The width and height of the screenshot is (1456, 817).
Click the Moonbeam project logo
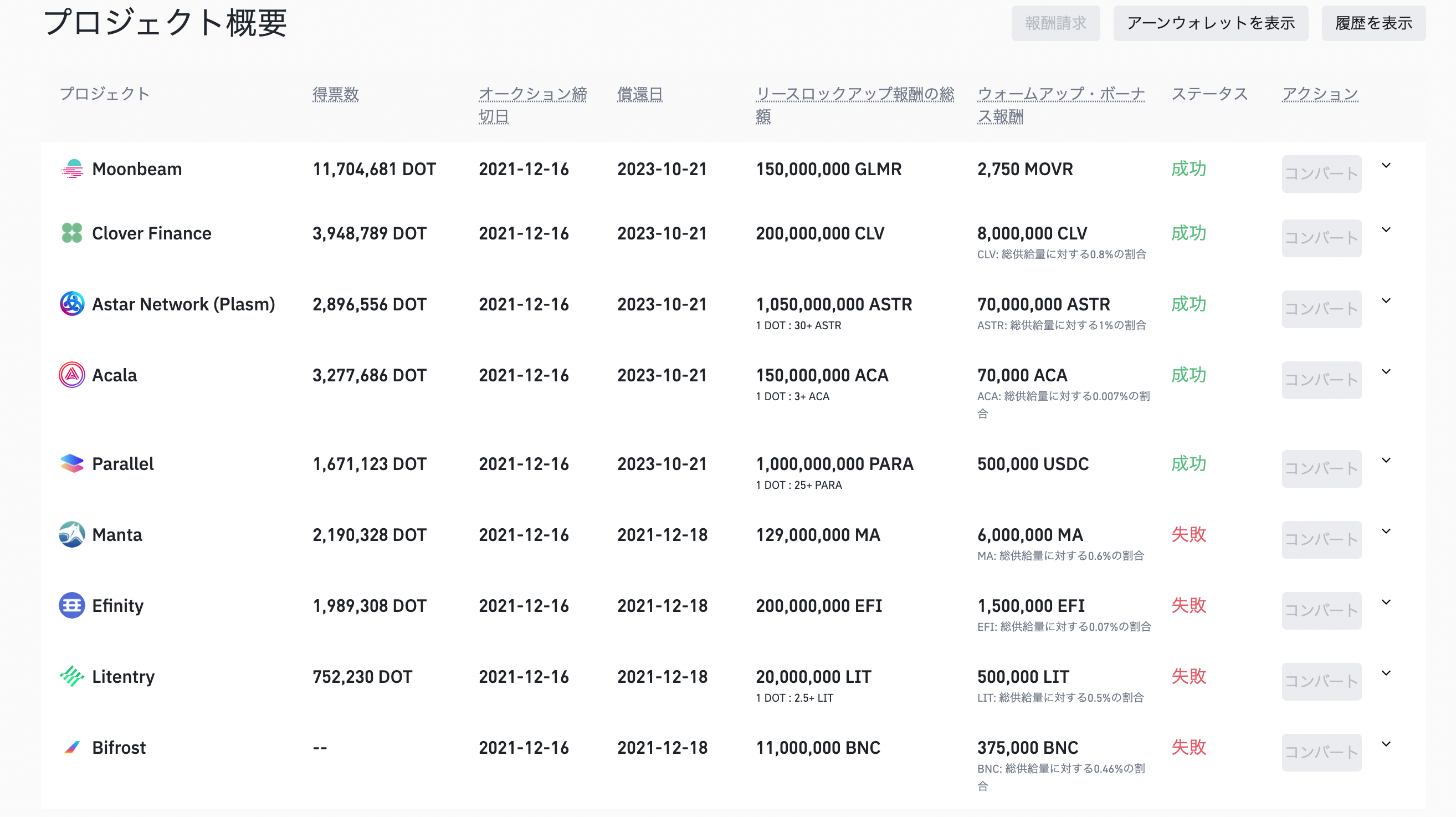click(72, 169)
